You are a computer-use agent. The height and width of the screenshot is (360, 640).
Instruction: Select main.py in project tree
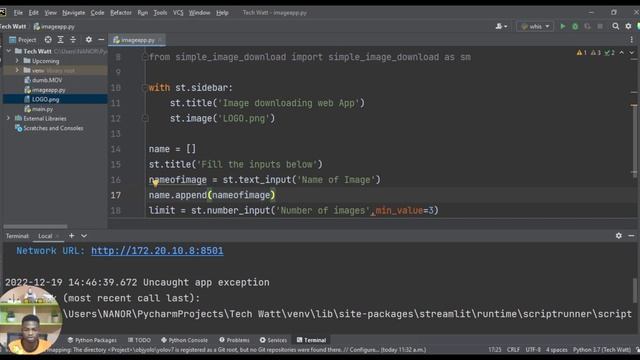(x=42, y=109)
